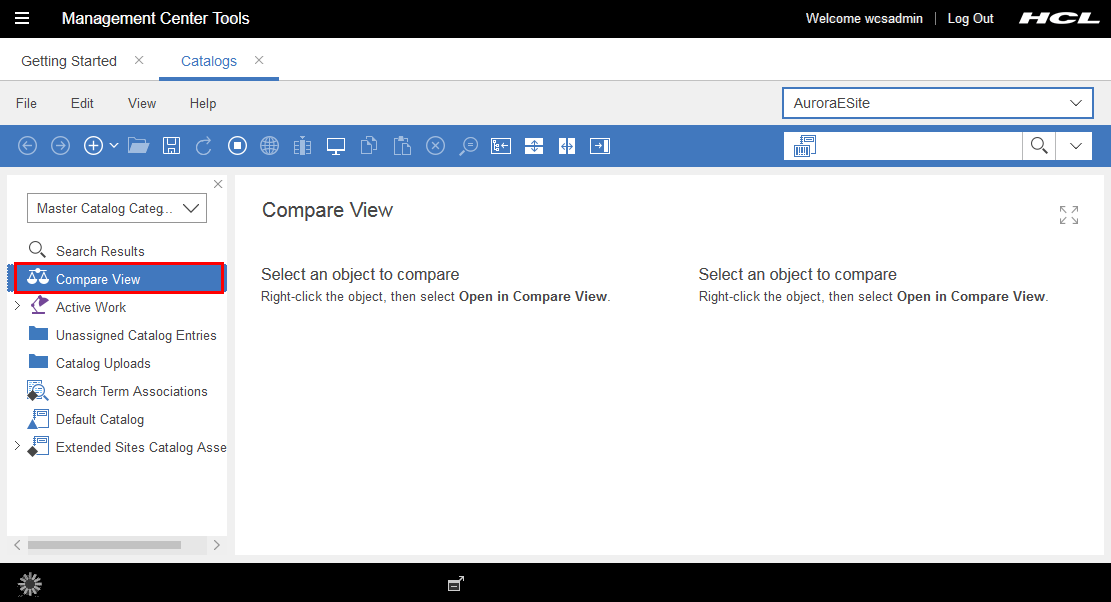Viewport: 1111px width, 602px height.
Task: Close the explorer pane with X
Action: [218, 184]
